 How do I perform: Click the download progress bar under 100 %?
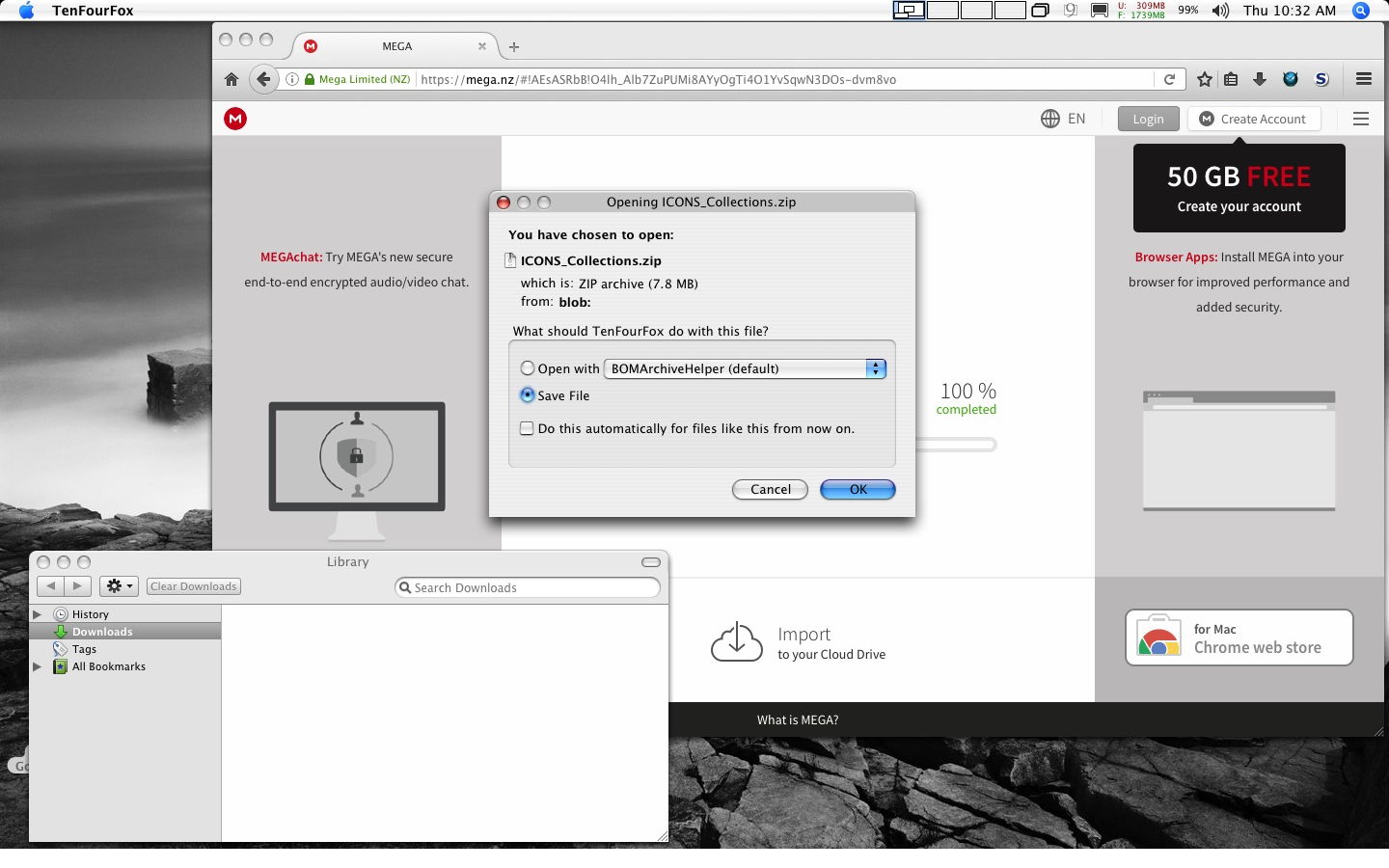click(x=955, y=445)
